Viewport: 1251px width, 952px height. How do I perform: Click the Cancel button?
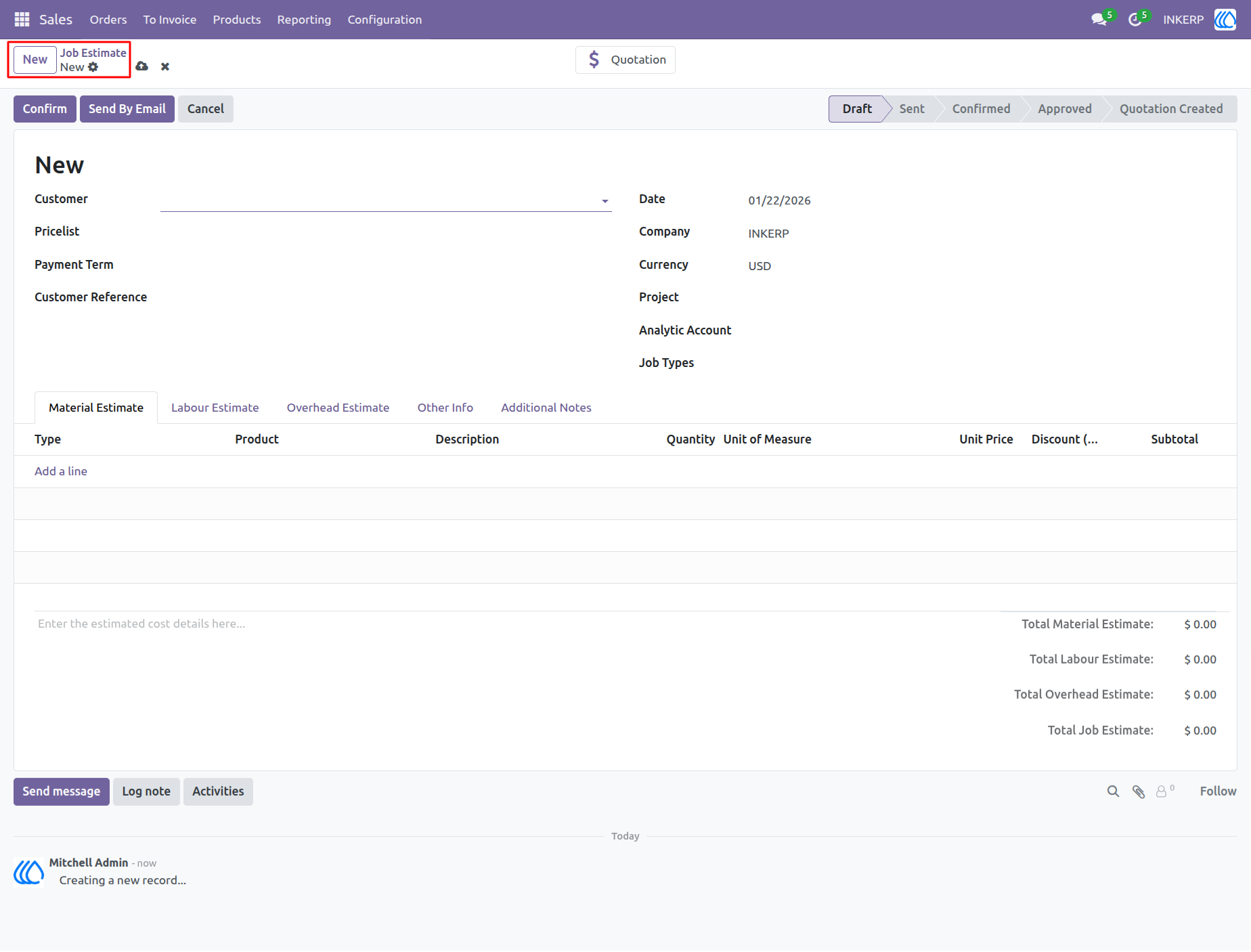(206, 109)
